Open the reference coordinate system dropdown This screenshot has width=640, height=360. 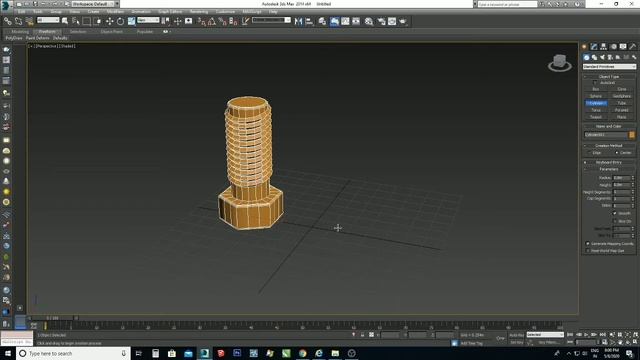(148, 20)
